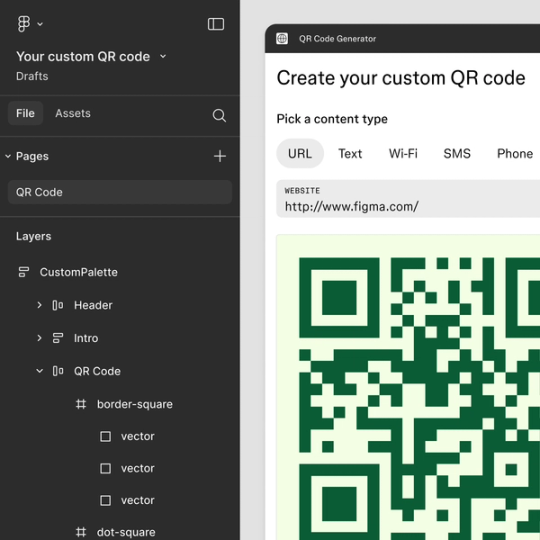540x540 pixels.
Task: Select the border-square layer name
Action: pyautogui.click(x=135, y=404)
